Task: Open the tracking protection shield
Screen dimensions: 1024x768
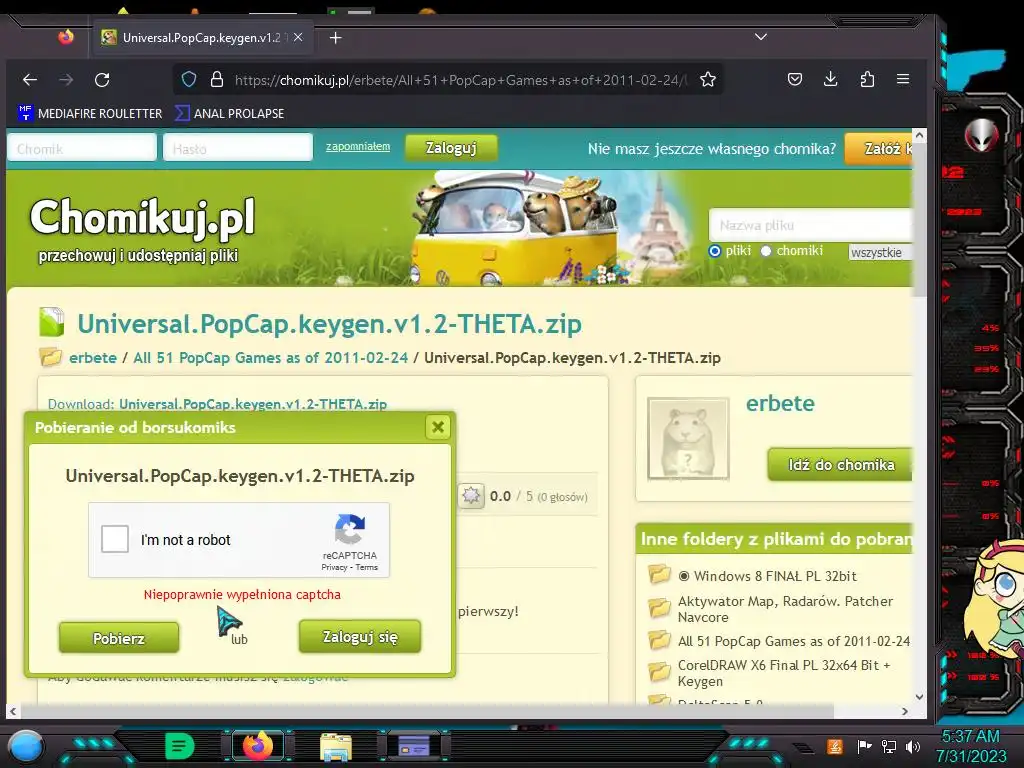Action: [x=189, y=80]
